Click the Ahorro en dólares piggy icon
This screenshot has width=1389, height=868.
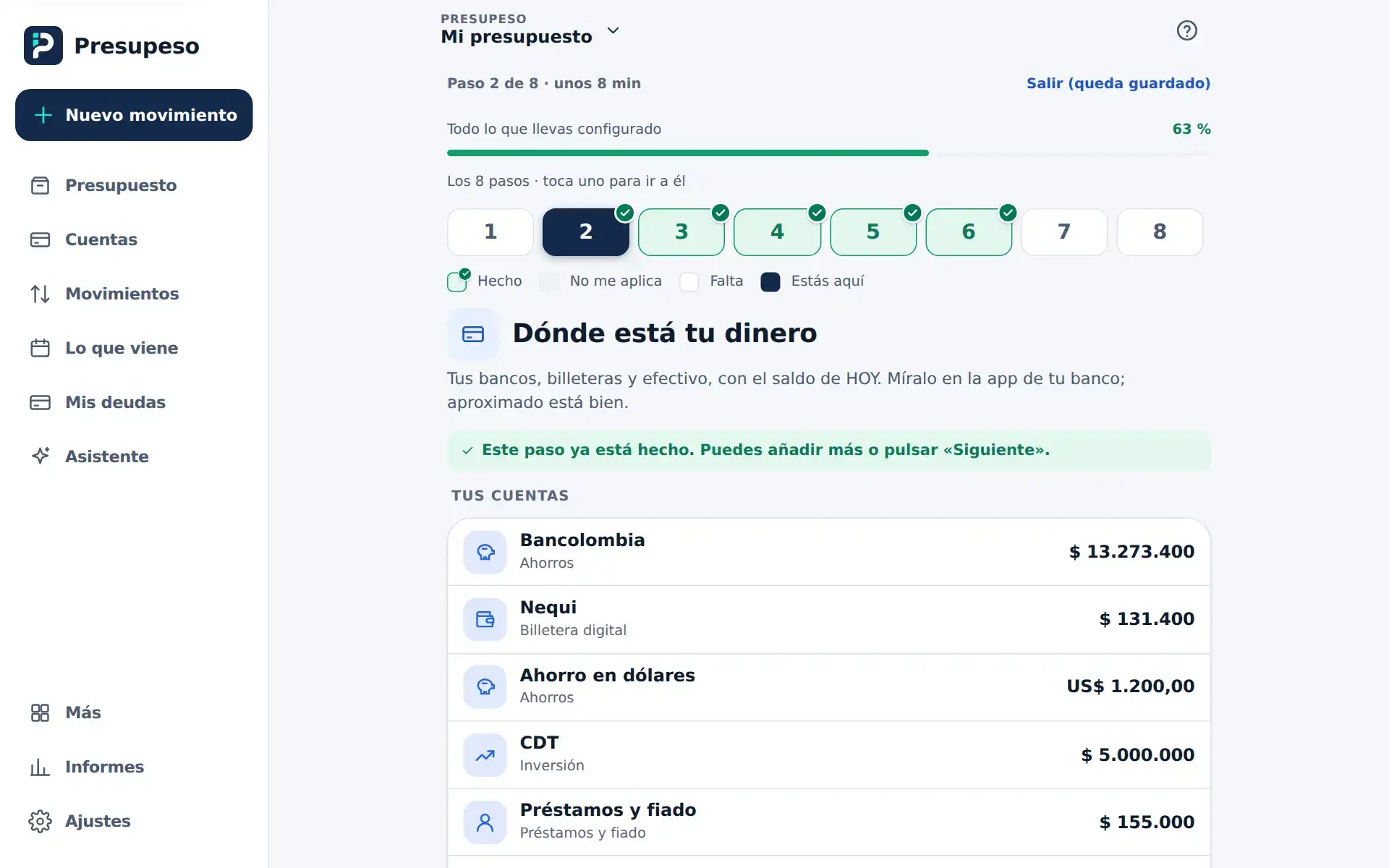pos(485,686)
